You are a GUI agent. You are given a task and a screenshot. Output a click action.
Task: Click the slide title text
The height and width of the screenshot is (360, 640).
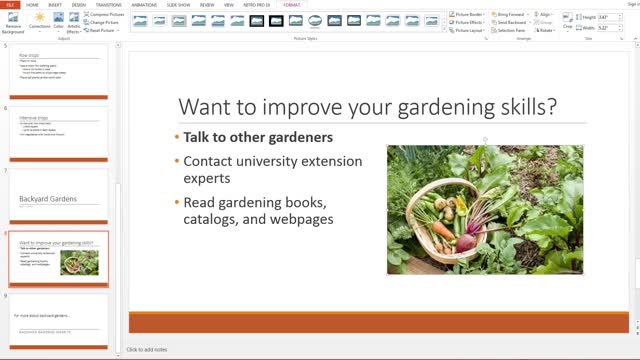367,107
